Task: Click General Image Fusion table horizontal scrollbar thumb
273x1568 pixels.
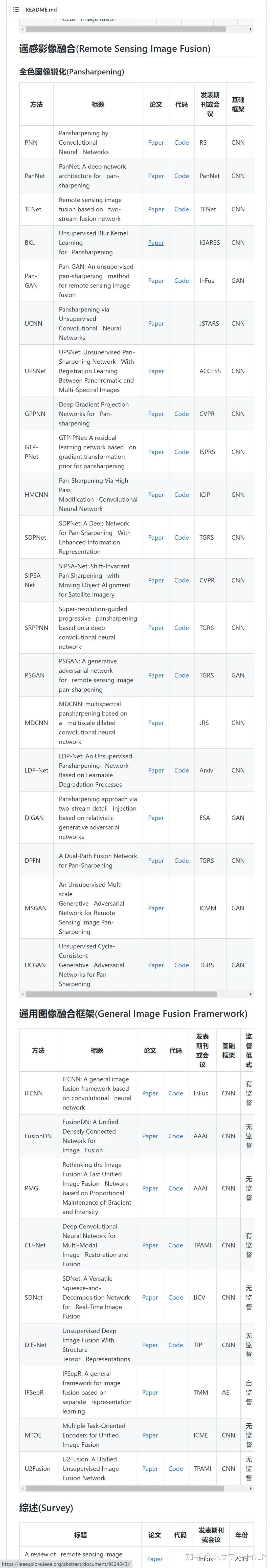Action: coord(125,1488)
